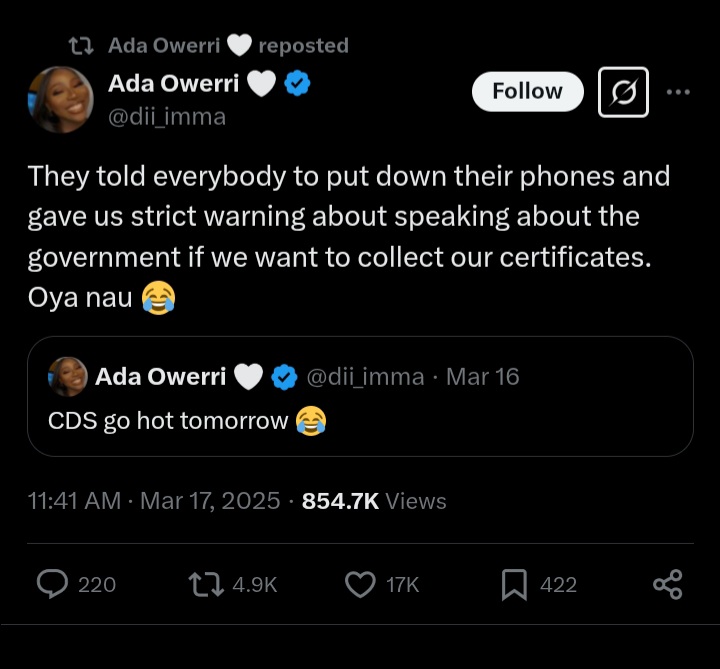Click the Grok slash icon button
The width and height of the screenshot is (720, 669).
(x=622, y=92)
